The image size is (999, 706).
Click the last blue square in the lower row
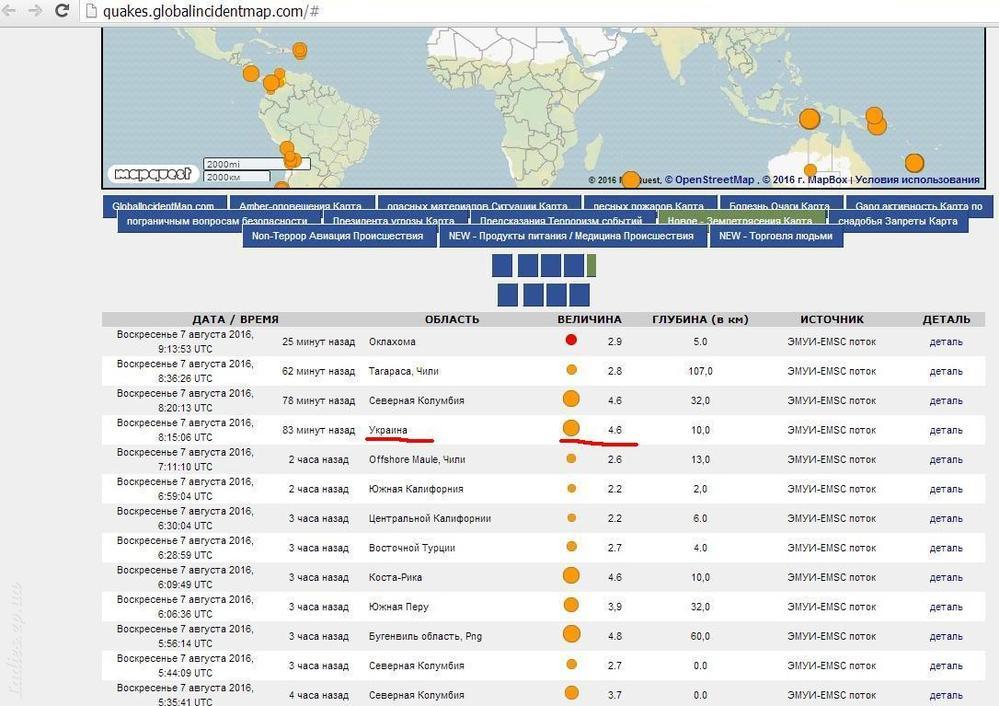pos(579,295)
